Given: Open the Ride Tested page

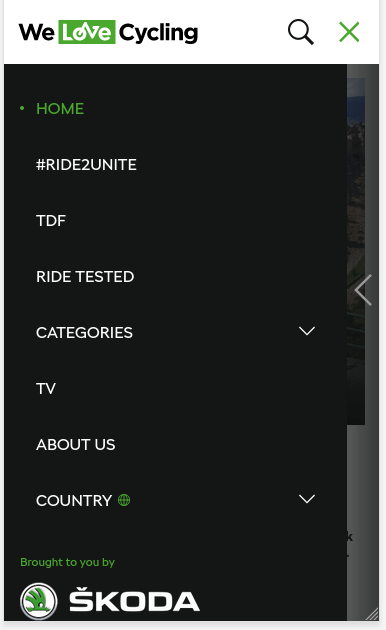Looking at the screenshot, I should point(85,276).
